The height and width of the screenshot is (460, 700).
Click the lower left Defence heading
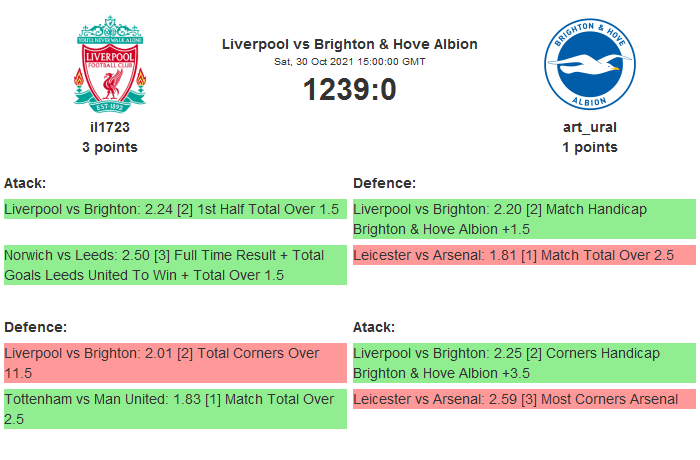coord(35,327)
